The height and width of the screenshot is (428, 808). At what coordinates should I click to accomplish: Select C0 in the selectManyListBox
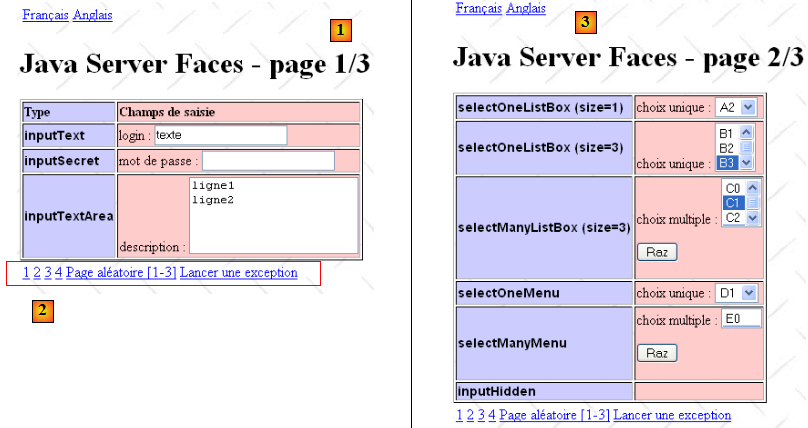tap(732, 188)
